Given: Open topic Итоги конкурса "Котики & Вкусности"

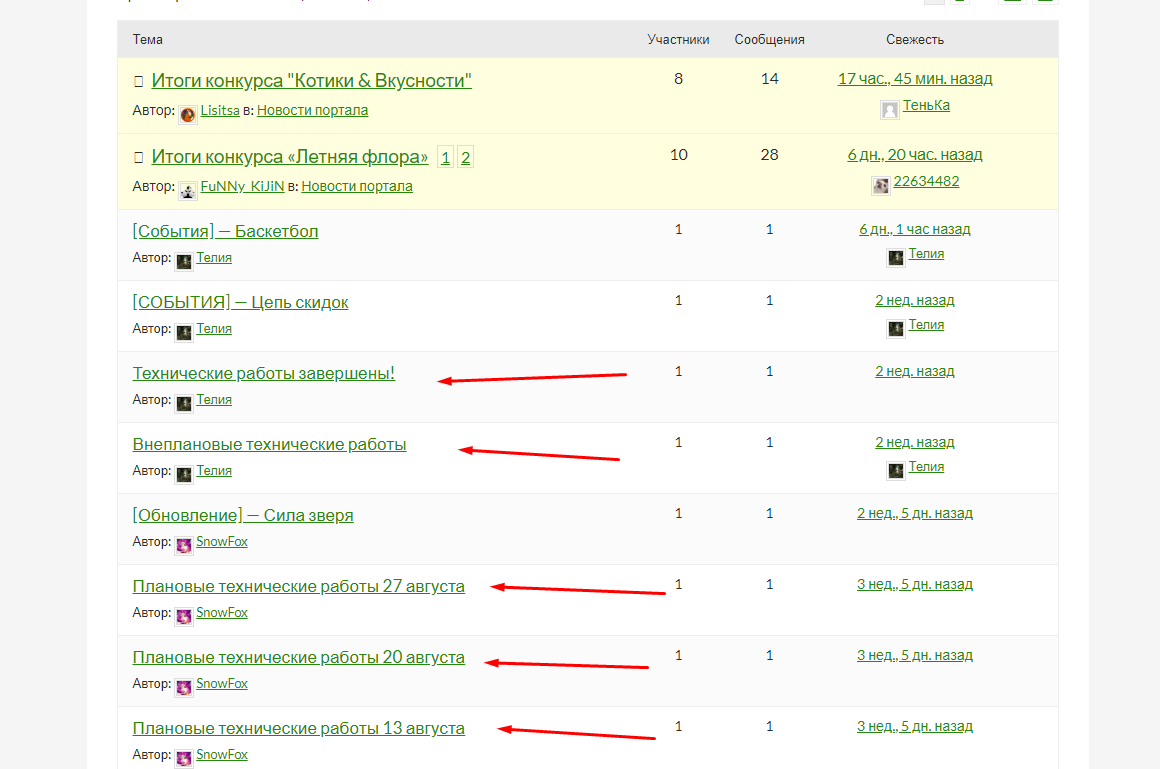Looking at the screenshot, I should pos(311,81).
